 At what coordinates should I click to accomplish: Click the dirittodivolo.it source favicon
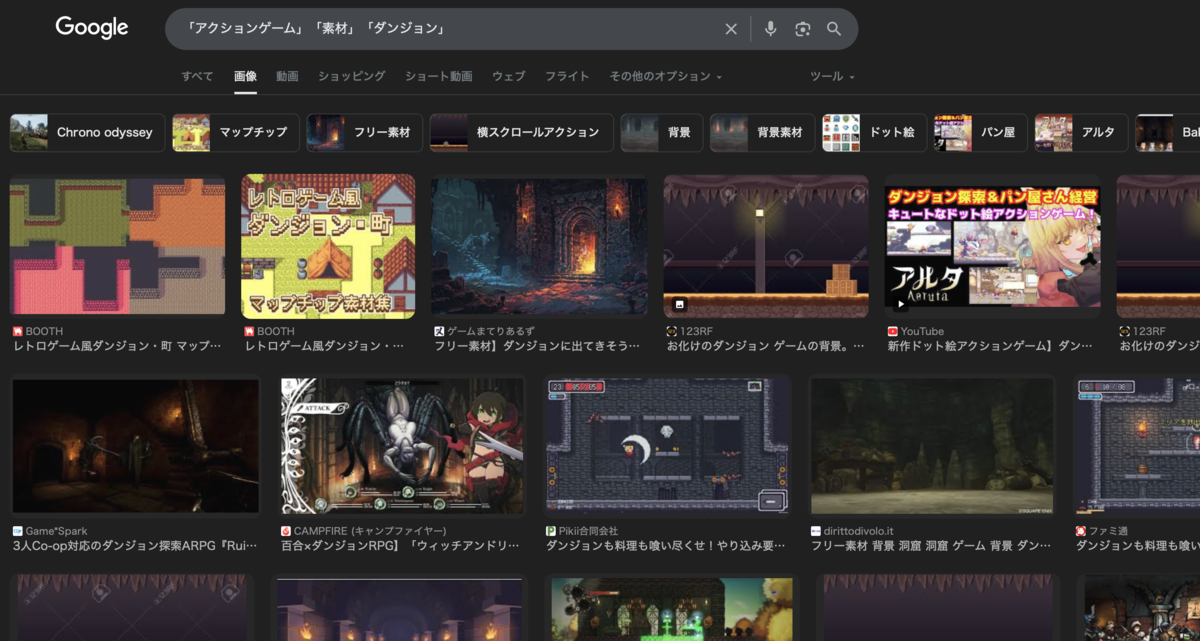[x=815, y=531]
